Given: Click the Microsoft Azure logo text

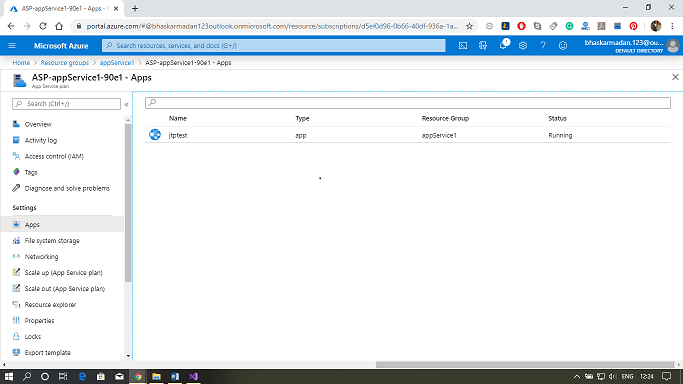Looking at the screenshot, I should [61, 46].
